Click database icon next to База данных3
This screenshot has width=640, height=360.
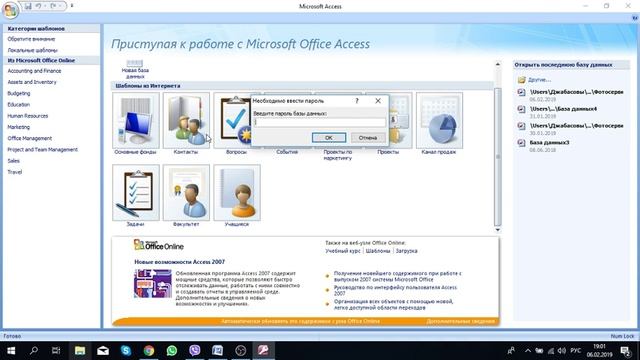[x=521, y=142]
